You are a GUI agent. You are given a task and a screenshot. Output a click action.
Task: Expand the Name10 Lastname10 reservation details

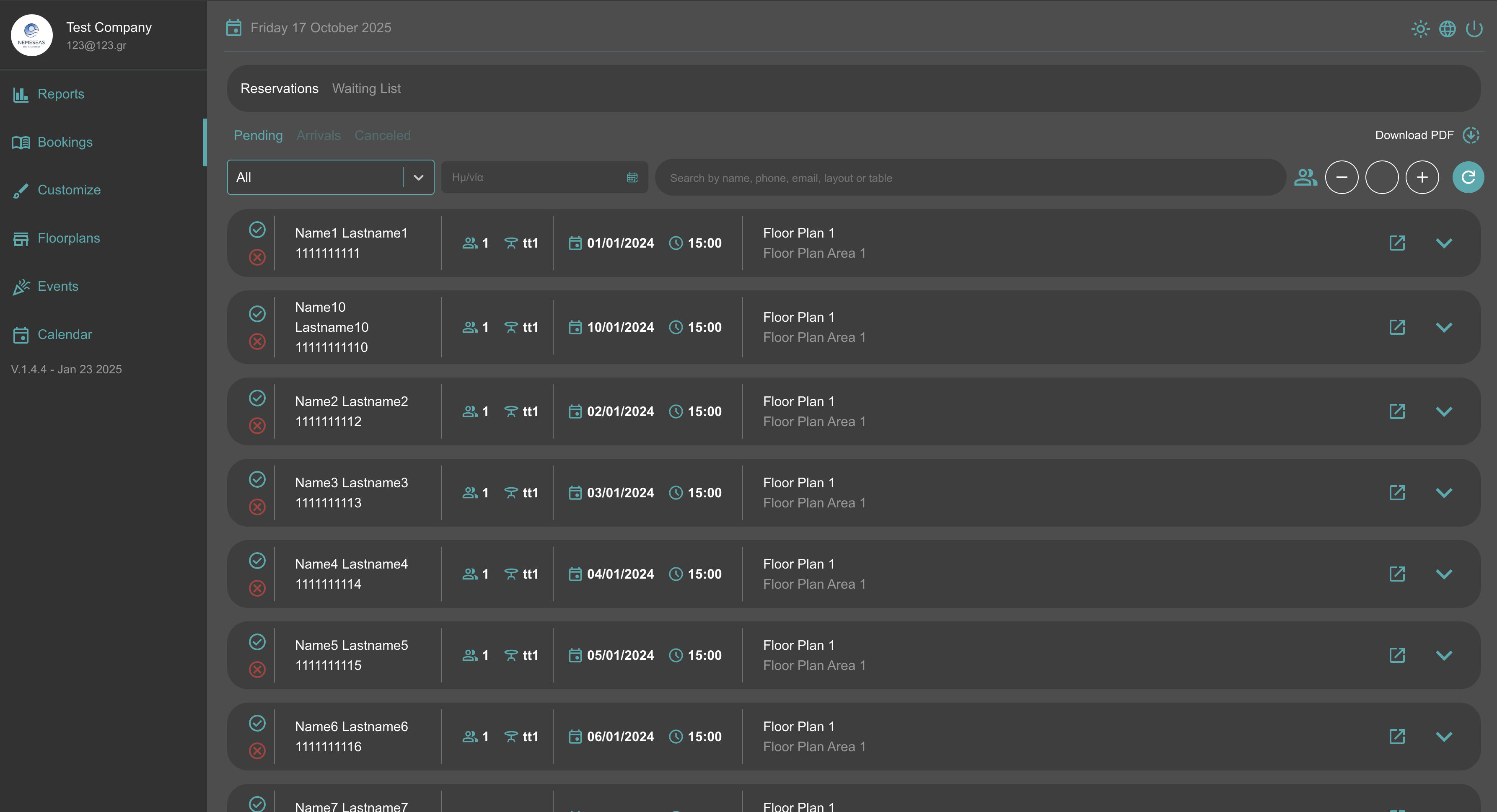pos(1443,328)
